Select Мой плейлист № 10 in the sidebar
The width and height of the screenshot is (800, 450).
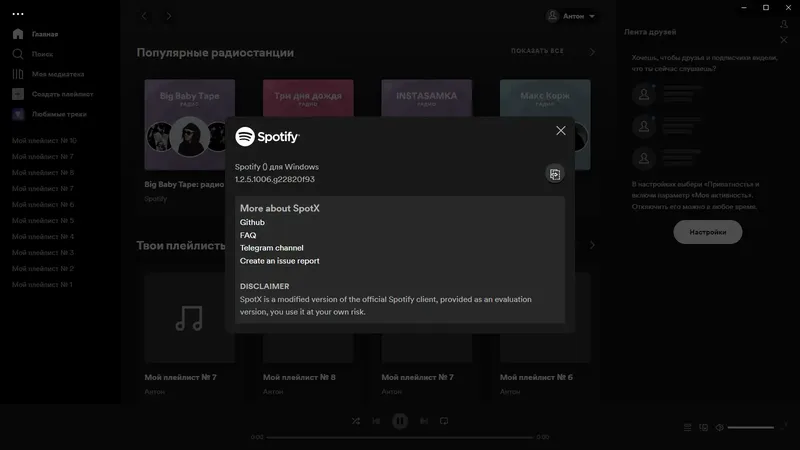[44, 141]
